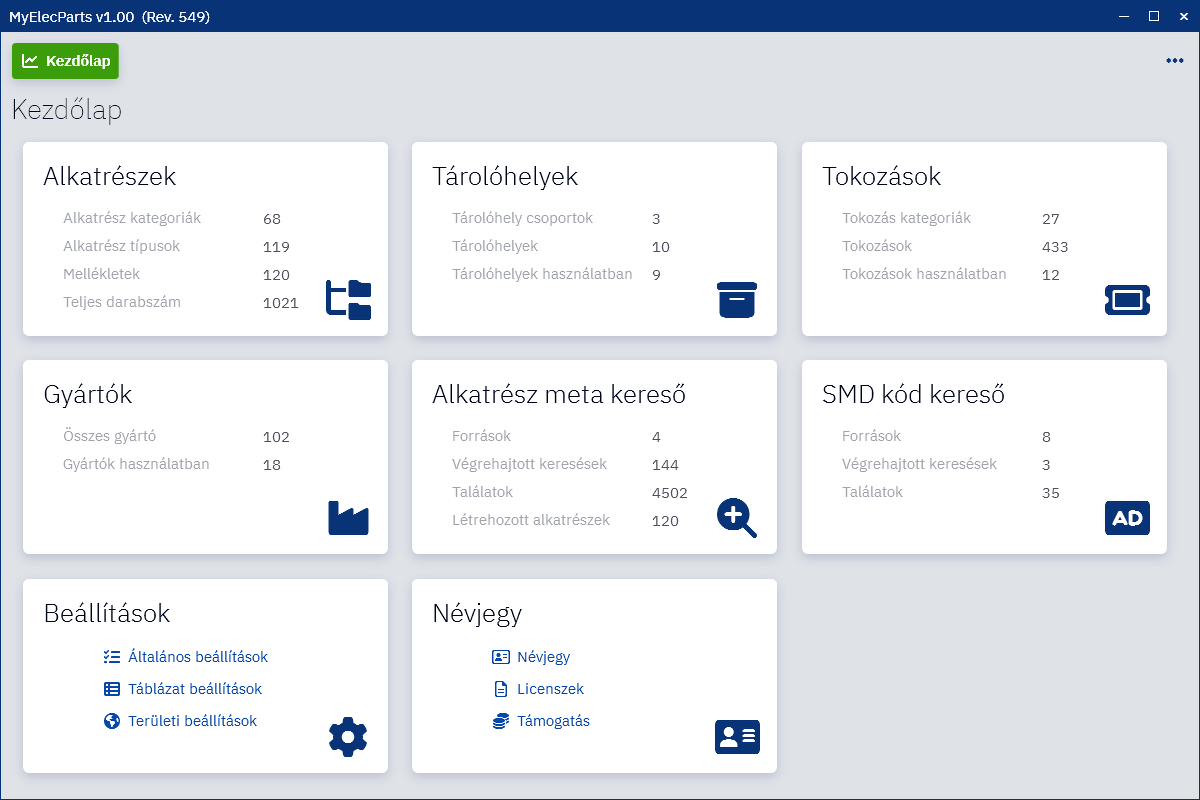The height and width of the screenshot is (800, 1200).
Task: Click Végrehajtott keresések value 144
Action: [x=666, y=465]
